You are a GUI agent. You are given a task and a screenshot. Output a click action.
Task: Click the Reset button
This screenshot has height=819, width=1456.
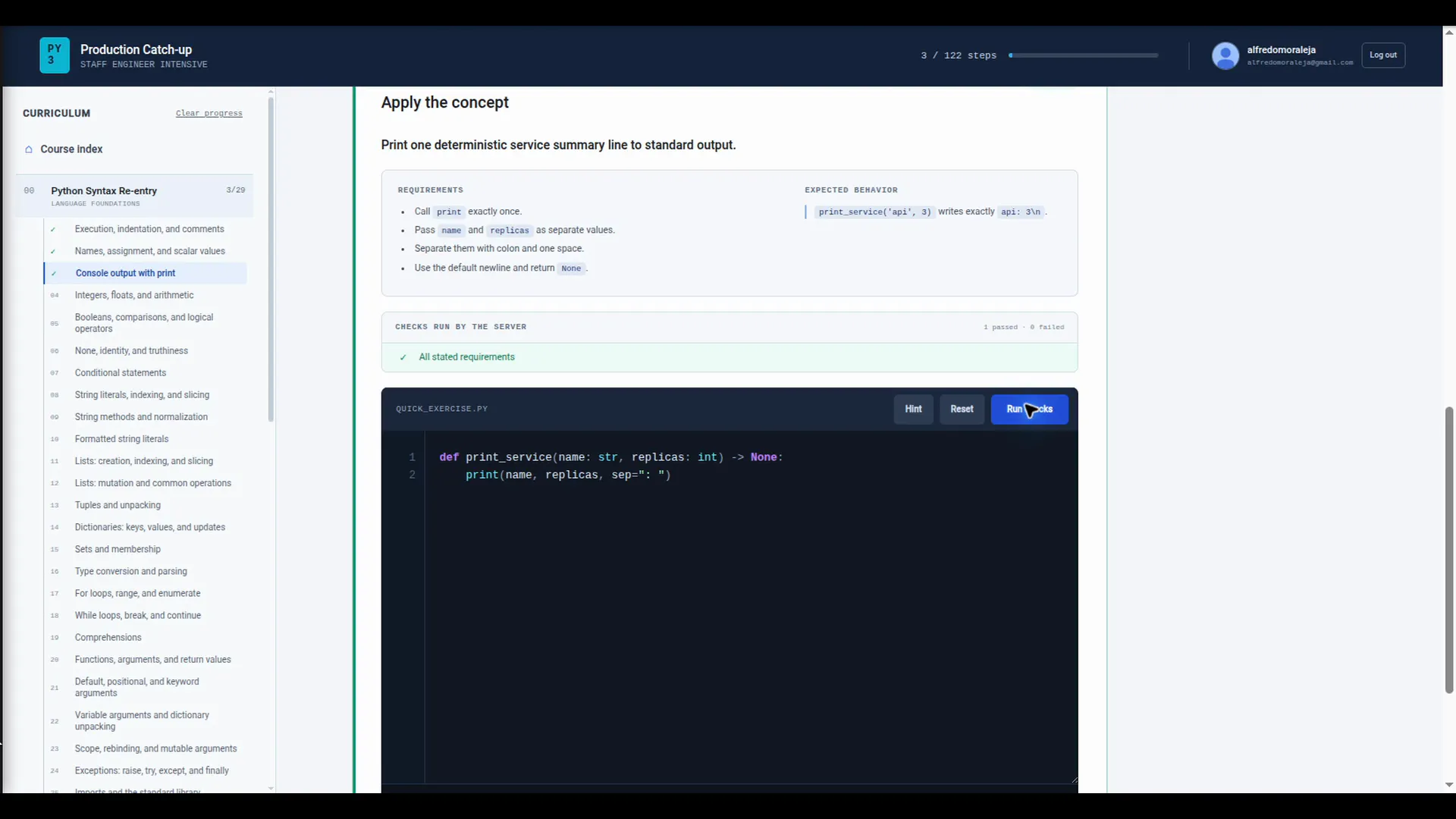[962, 409]
